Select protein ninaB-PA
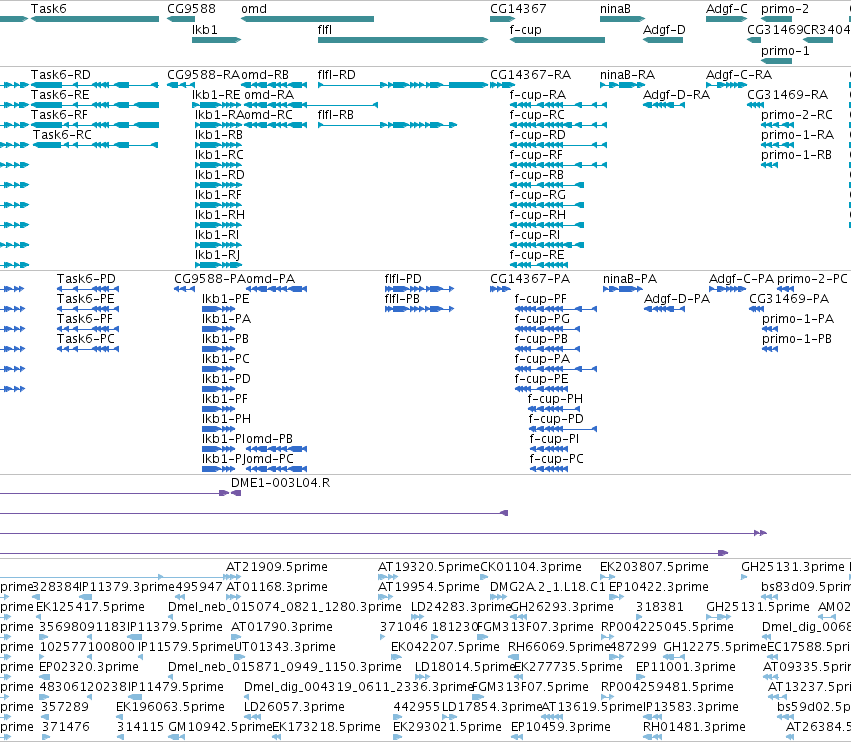This screenshot has width=851, height=742. pyautogui.click(x=623, y=289)
